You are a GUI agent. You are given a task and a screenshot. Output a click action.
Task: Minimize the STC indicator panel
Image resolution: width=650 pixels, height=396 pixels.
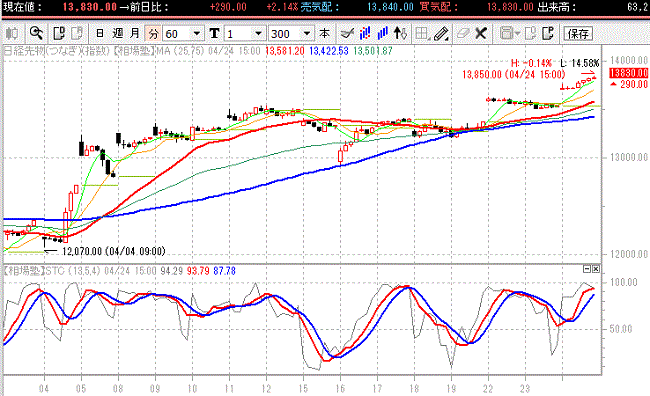[587, 269]
